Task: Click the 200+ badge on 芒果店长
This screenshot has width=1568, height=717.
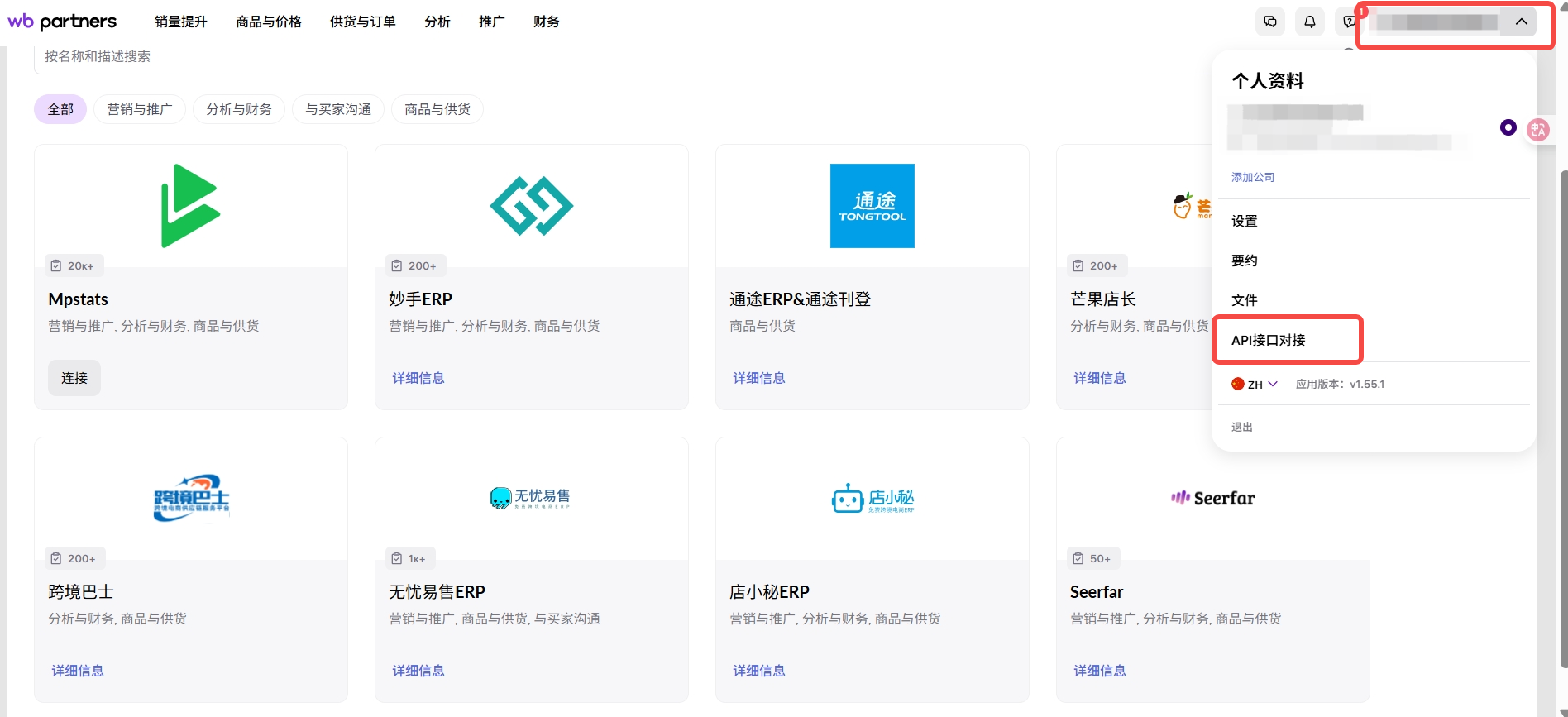Action: point(1097,265)
